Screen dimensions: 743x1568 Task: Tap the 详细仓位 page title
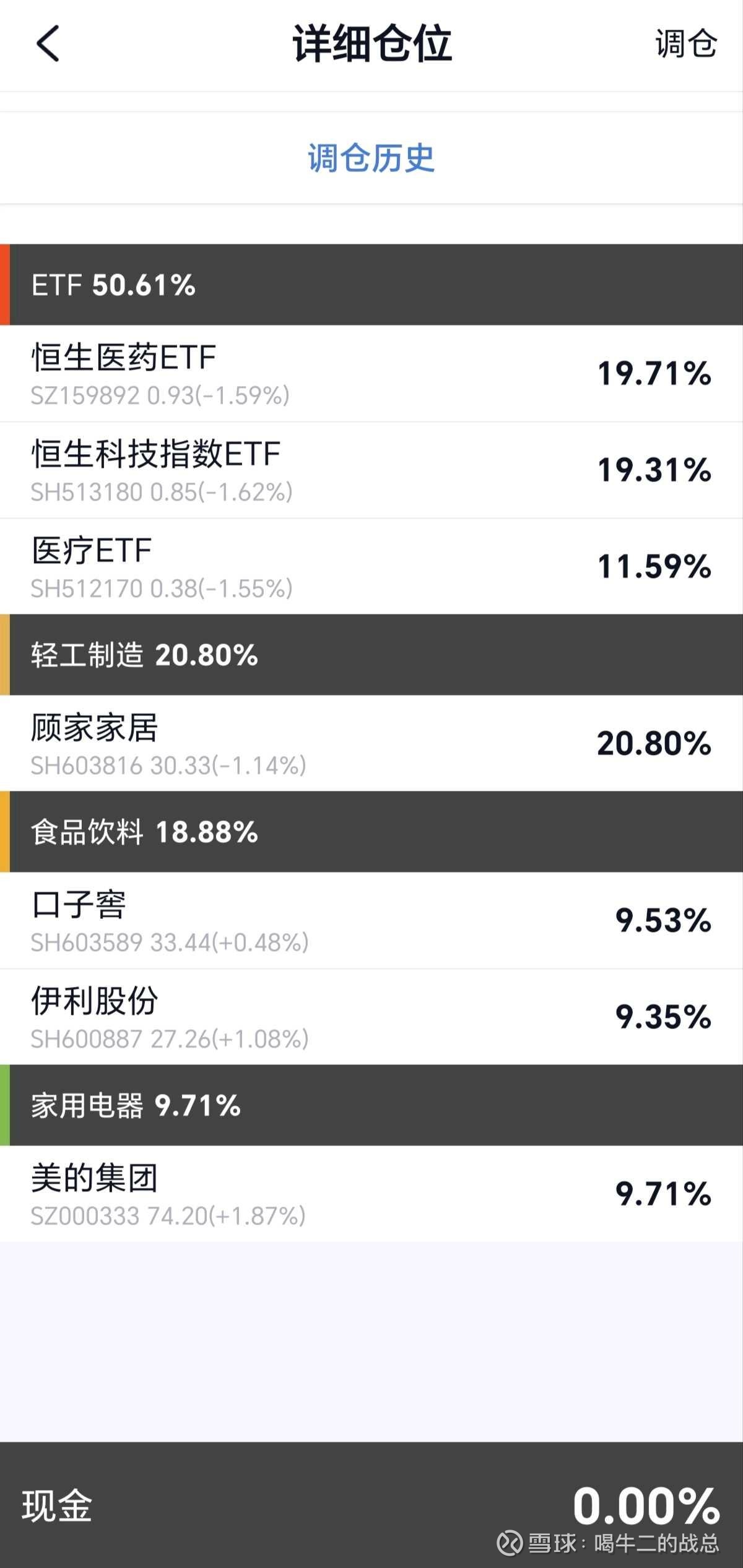click(x=371, y=44)
